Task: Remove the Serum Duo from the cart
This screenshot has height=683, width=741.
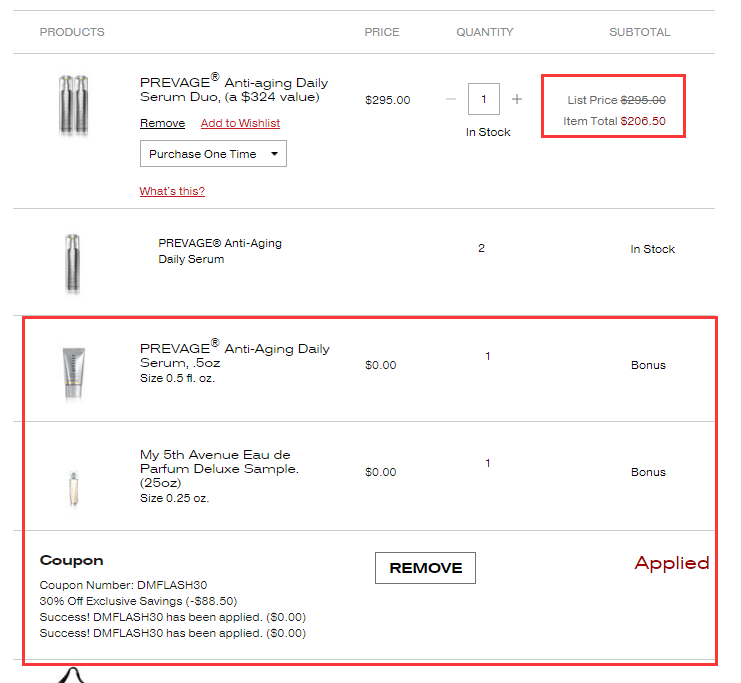Action: point(162,123)
